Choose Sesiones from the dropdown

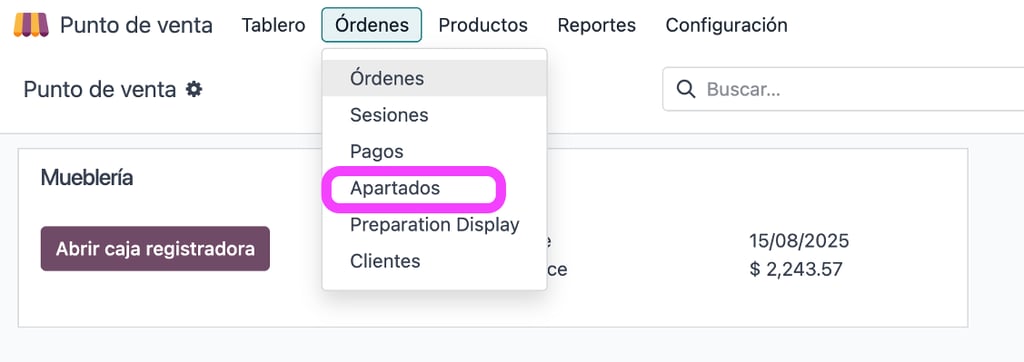point(434,115)
